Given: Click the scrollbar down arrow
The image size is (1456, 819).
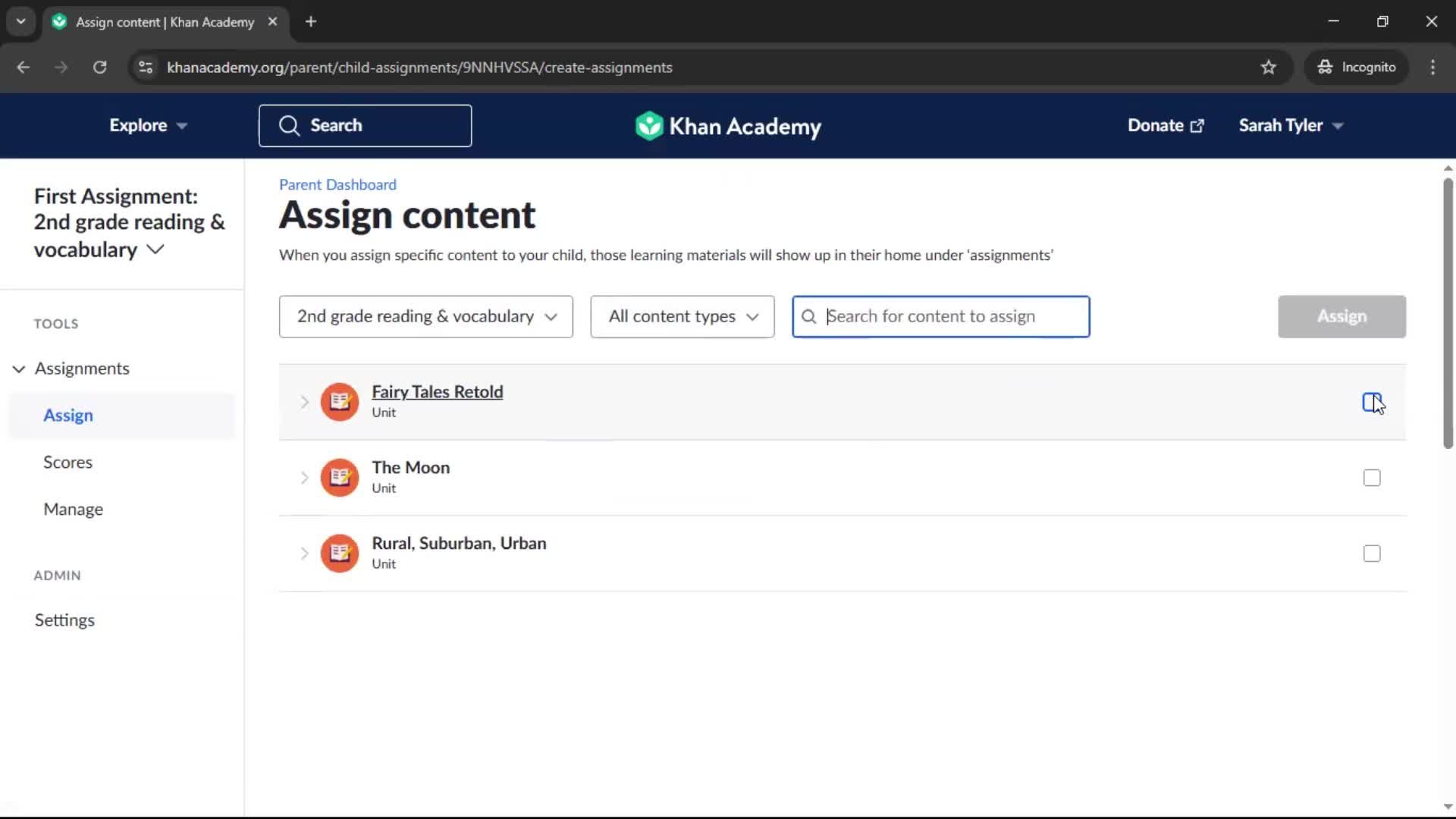Looking at the screenshot, I should 1448,807.
